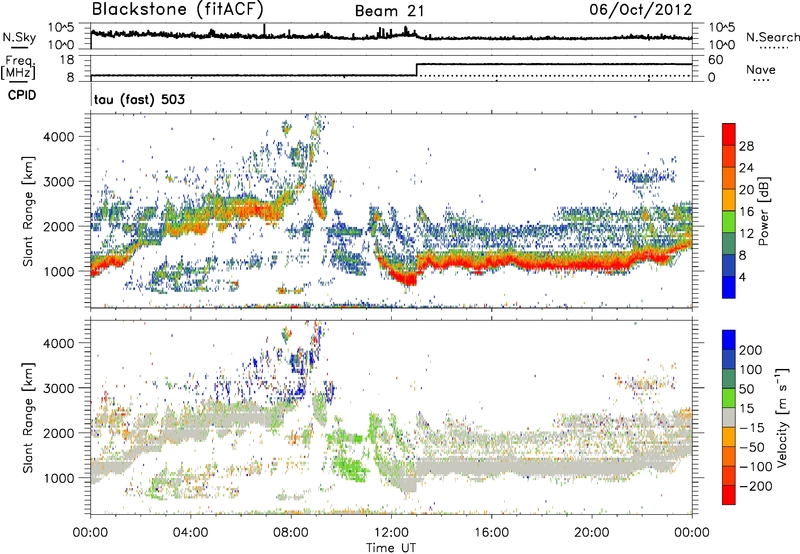This screenshot has height=554, width=800.
Task: Select the "200" value on velocity colorbar
Action: click(x=751, y=350)
